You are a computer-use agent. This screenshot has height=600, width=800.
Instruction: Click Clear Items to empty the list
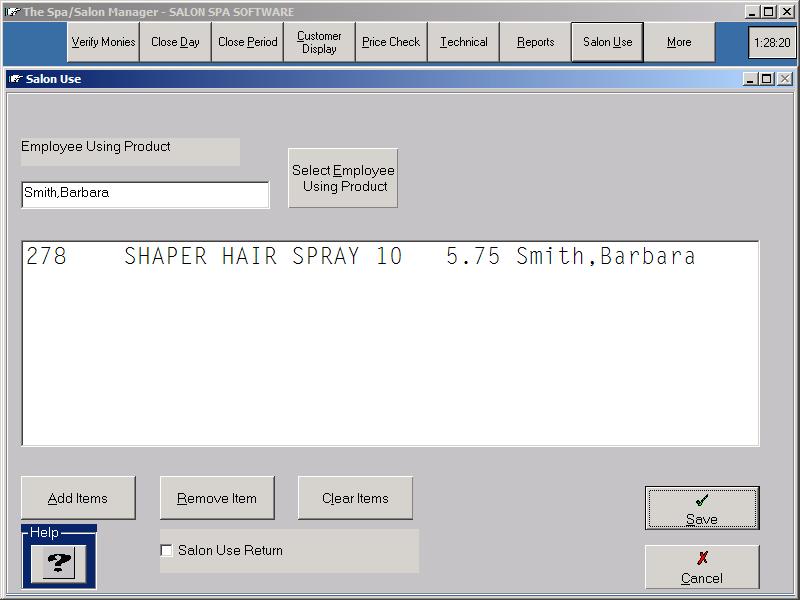[355, 498]
